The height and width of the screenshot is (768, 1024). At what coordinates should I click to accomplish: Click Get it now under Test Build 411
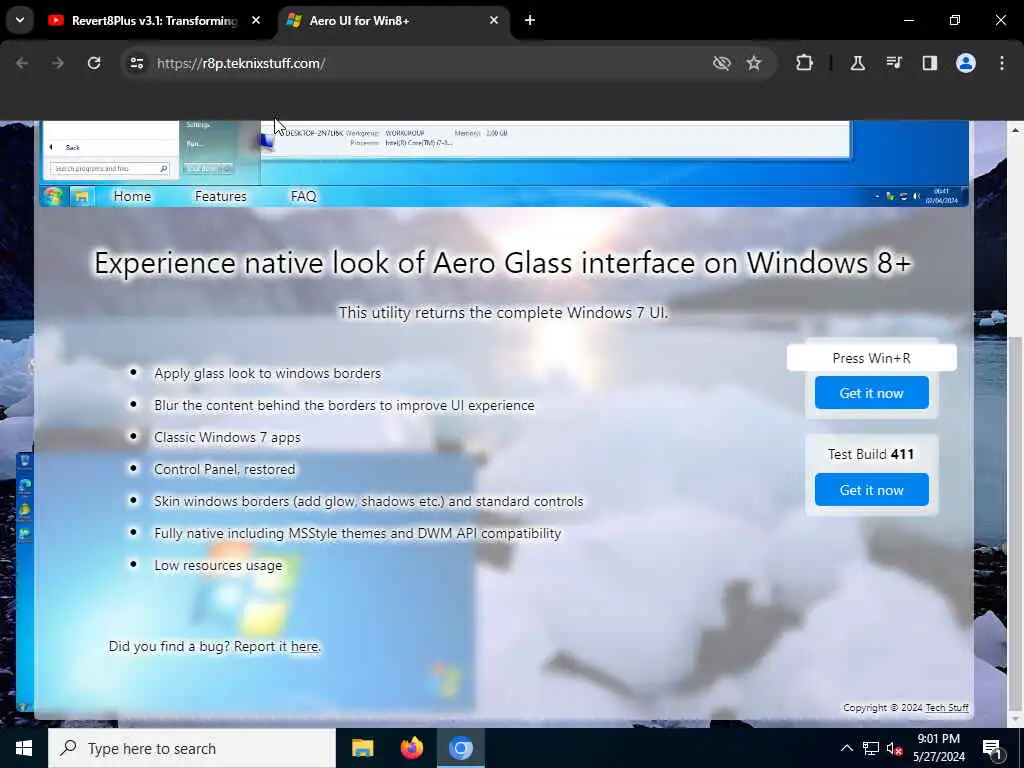[x=871, y=490]
